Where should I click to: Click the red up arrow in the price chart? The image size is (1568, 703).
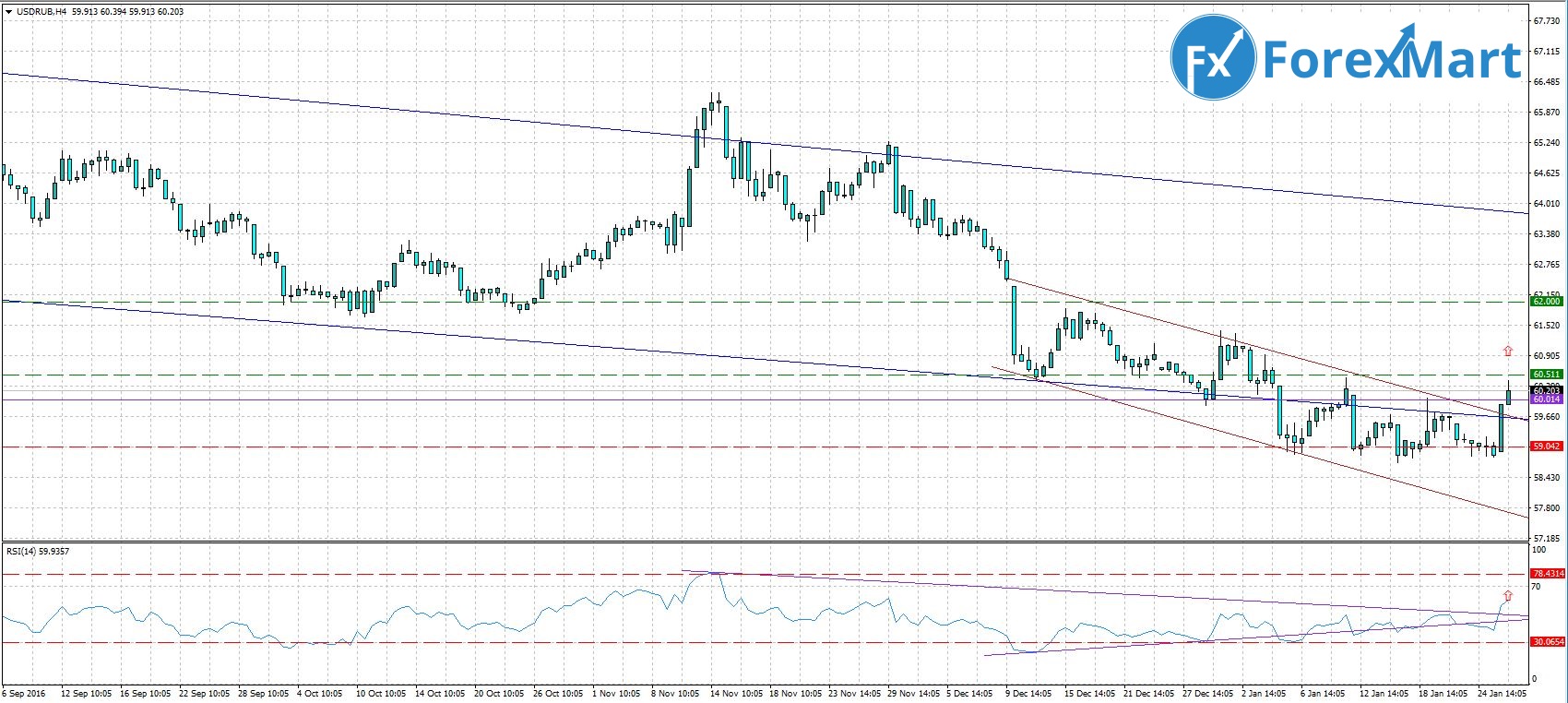(1507, 351)
